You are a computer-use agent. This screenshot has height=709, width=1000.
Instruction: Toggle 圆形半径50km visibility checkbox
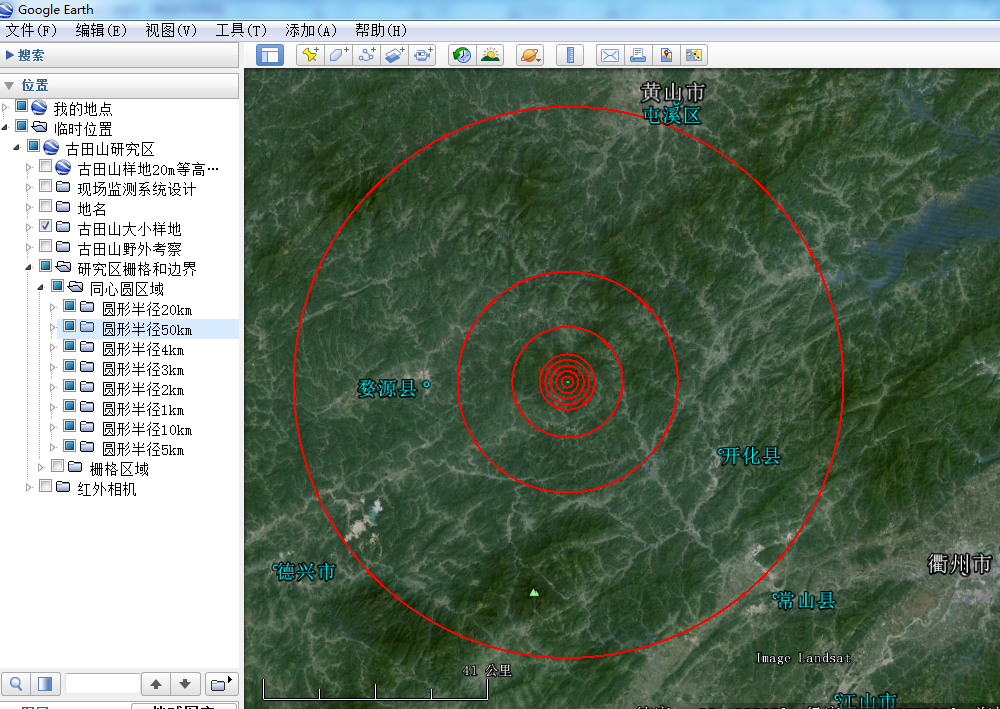point(70,326)
